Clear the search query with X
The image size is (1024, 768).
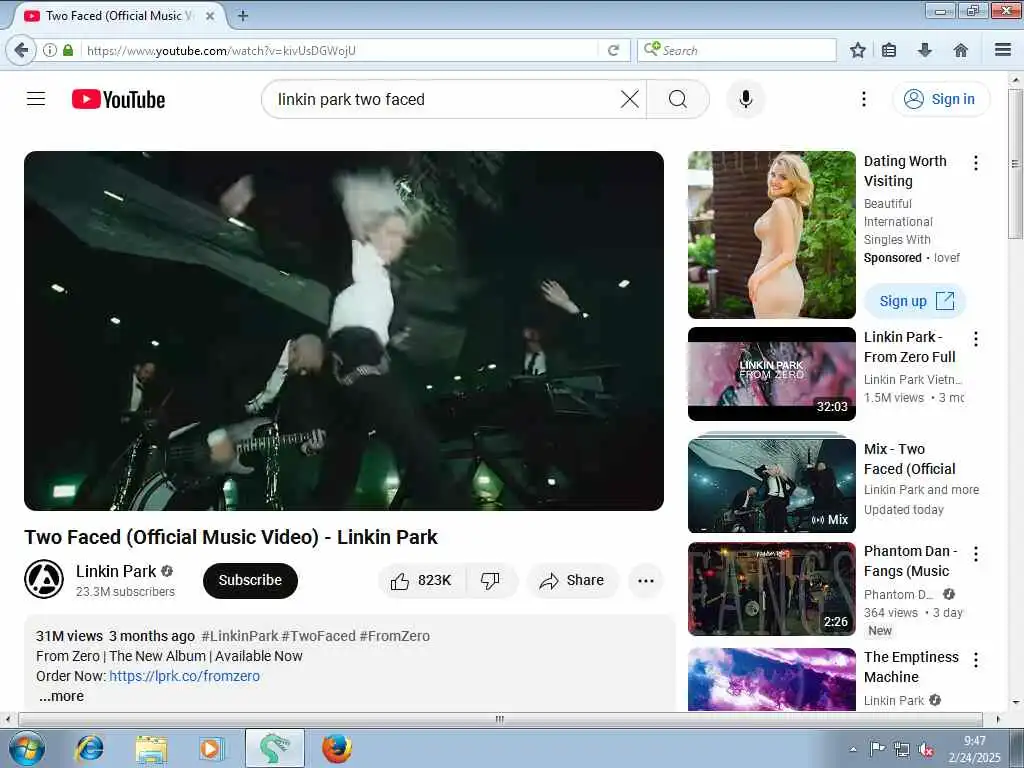630,99
